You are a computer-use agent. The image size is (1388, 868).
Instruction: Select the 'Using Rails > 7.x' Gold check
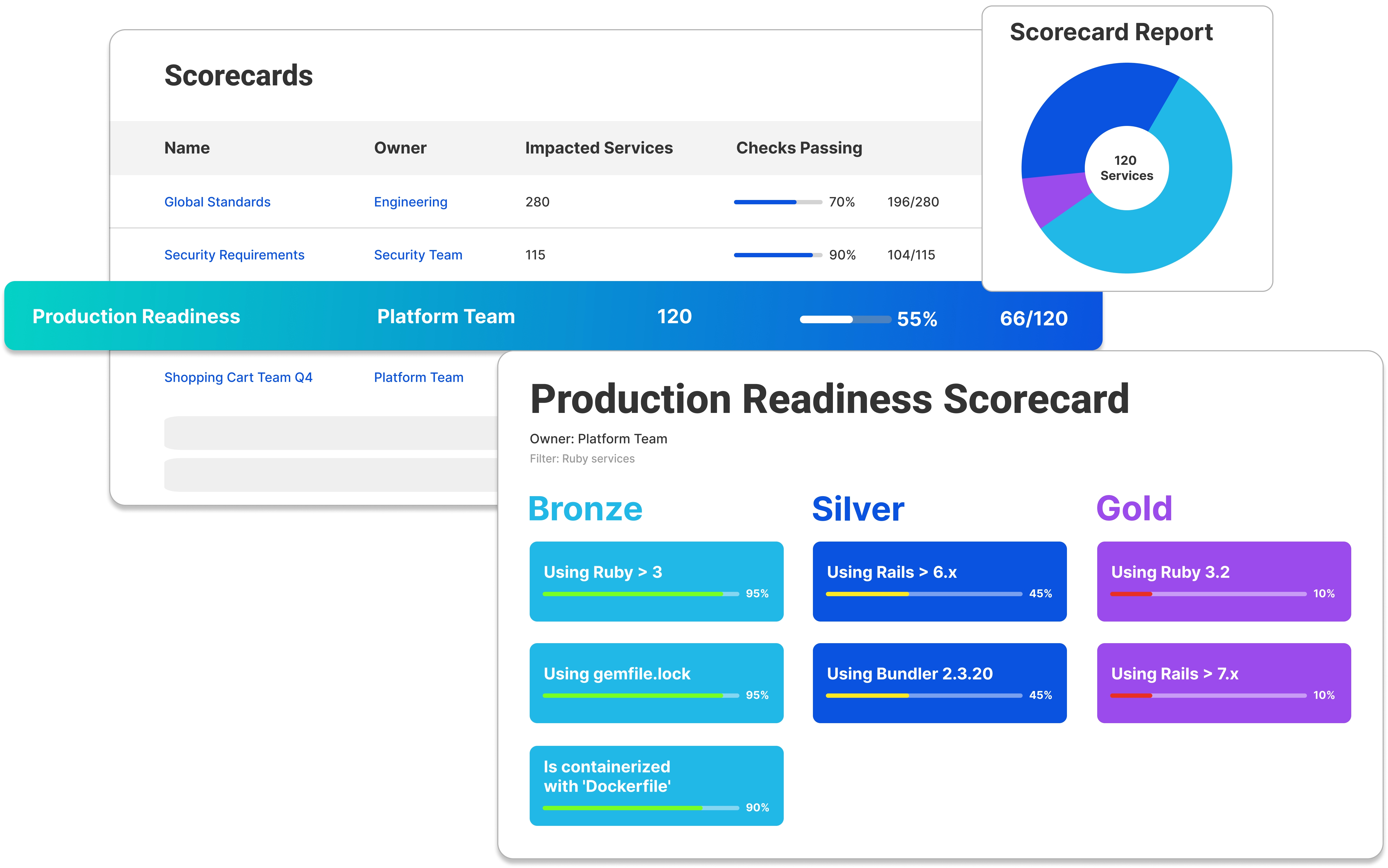(1224, 683)
